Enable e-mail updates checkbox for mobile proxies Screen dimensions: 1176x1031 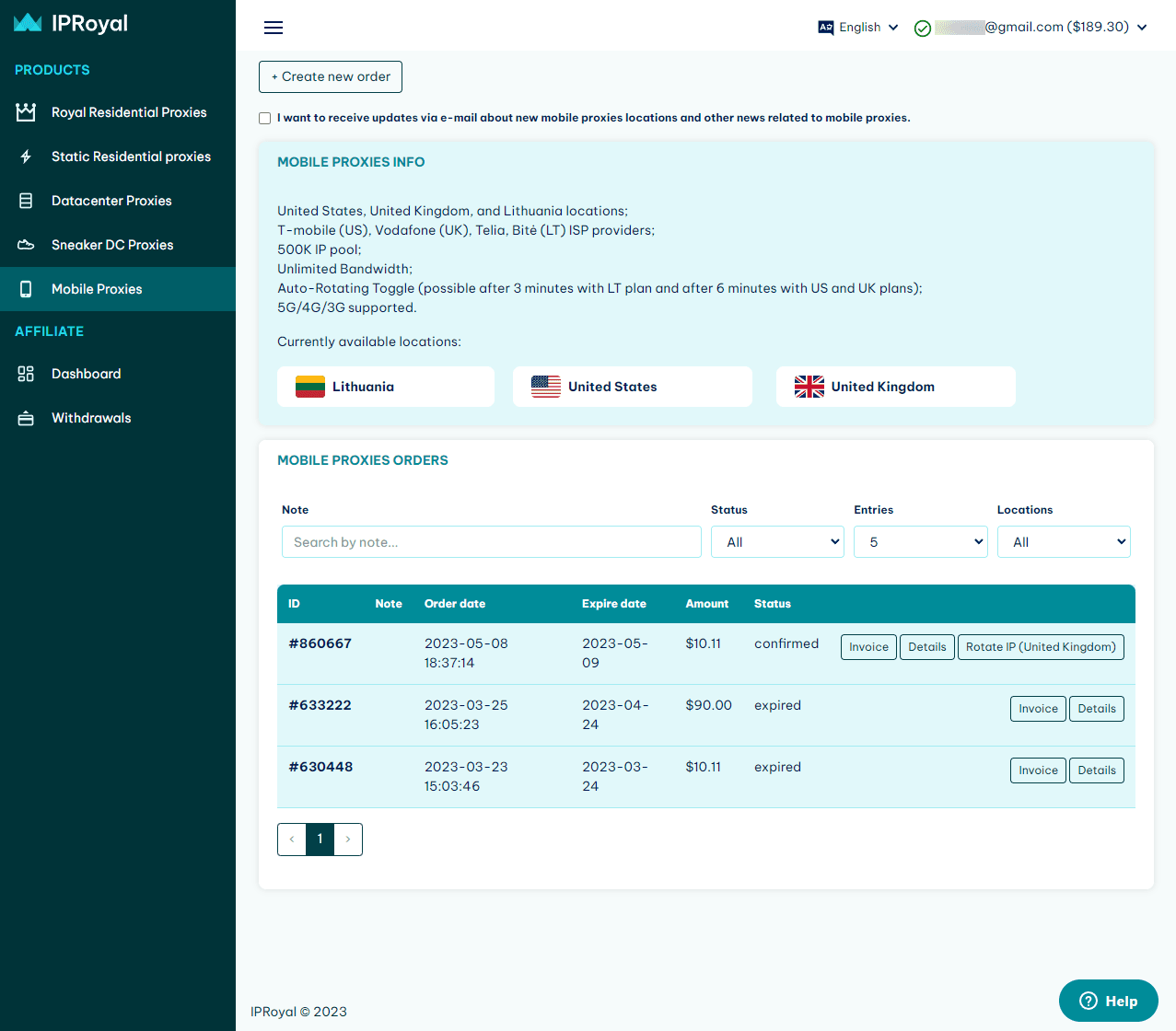point(265,118)
